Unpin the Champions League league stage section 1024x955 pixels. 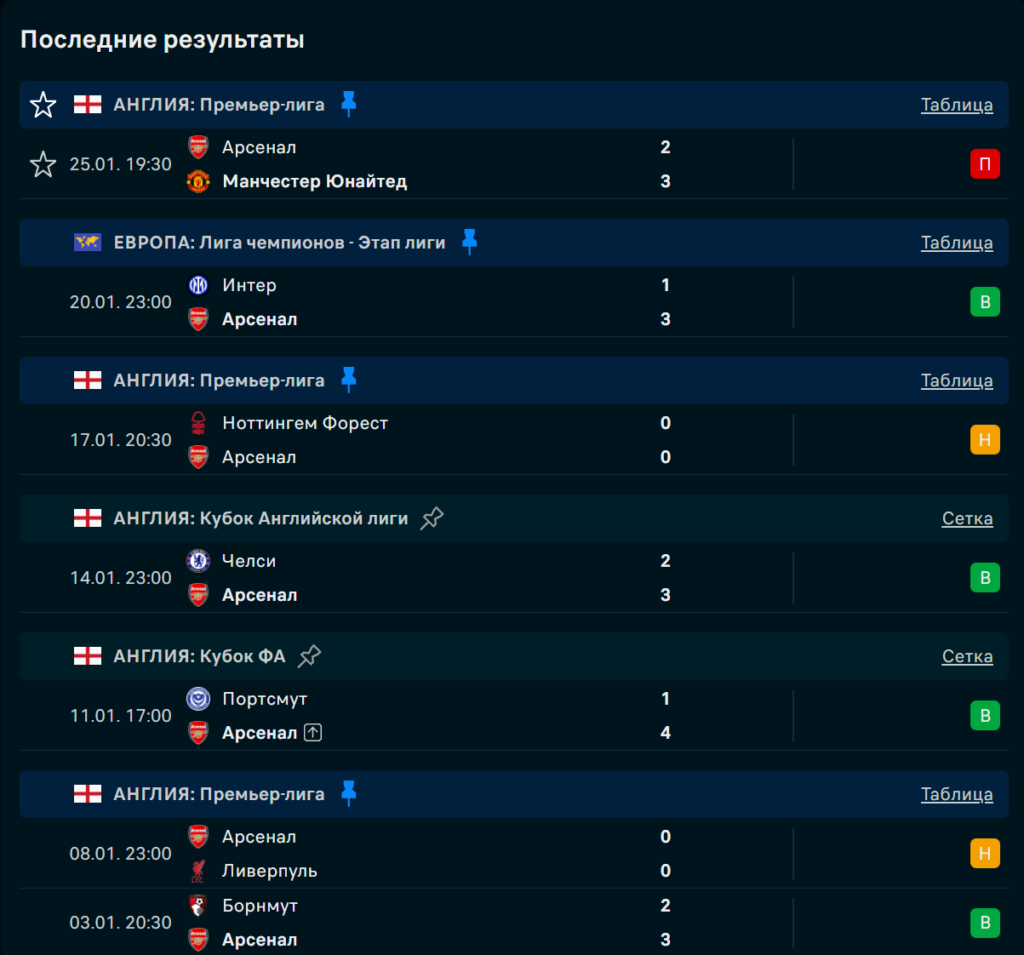(x=469, y=242)
